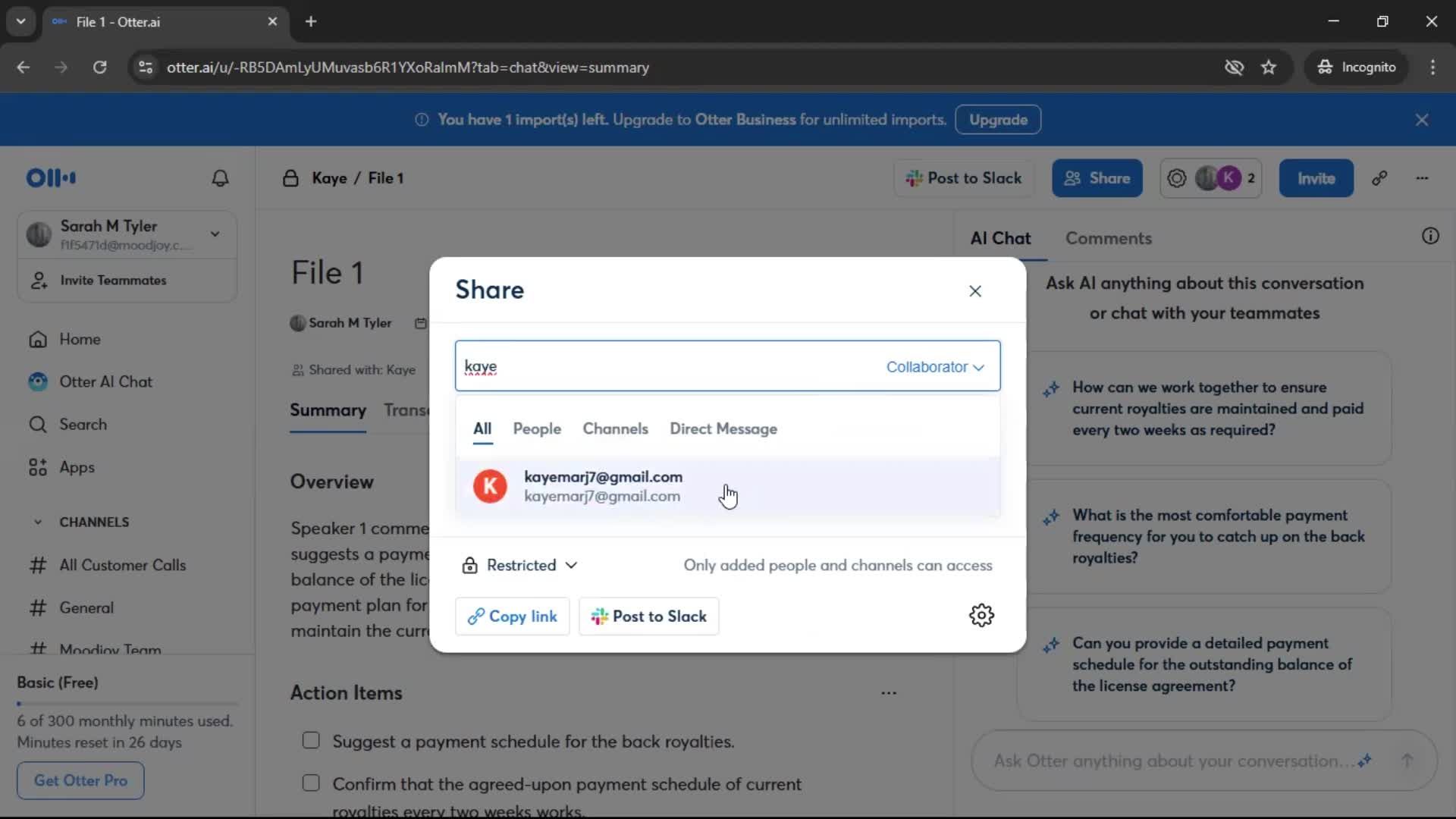
Task: Open a new browser tab
Action: coord(311,21)
